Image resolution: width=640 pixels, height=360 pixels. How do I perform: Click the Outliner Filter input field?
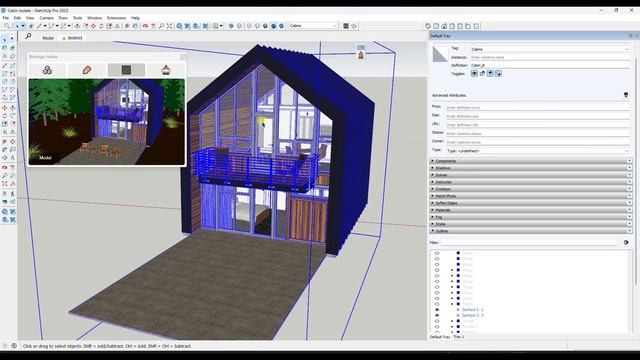[529, 242]
